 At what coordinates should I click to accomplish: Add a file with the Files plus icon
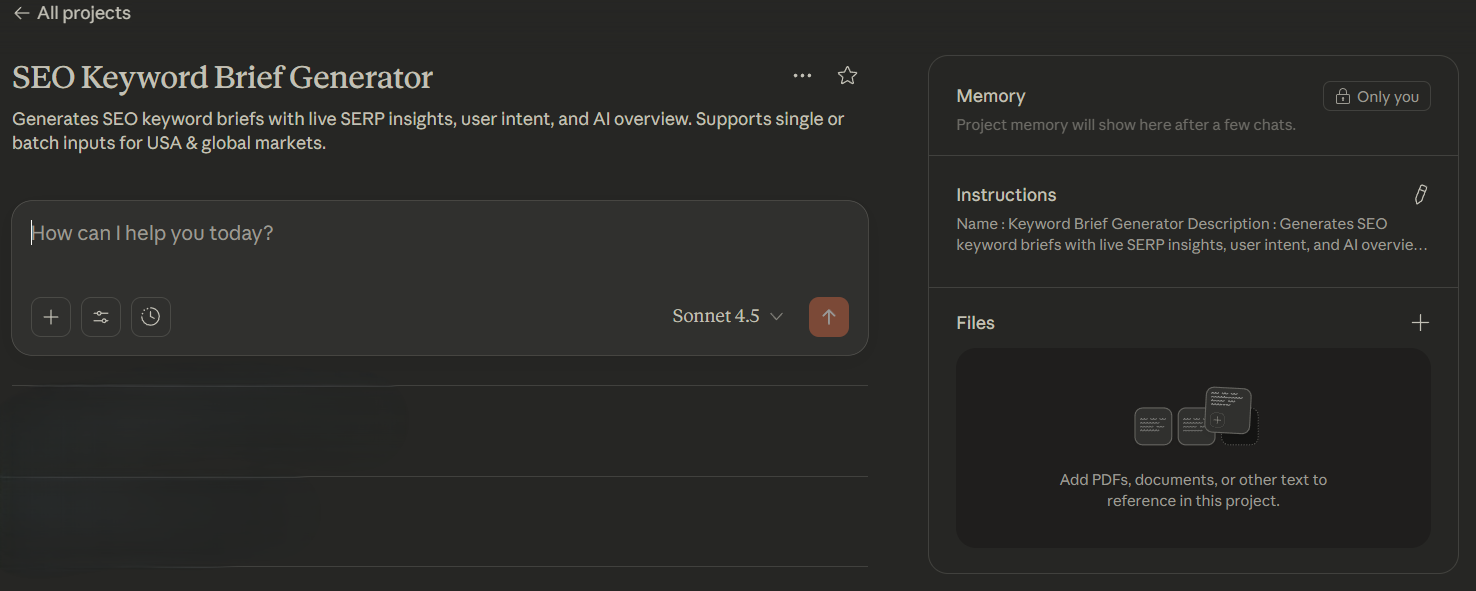pos(1420,323)
